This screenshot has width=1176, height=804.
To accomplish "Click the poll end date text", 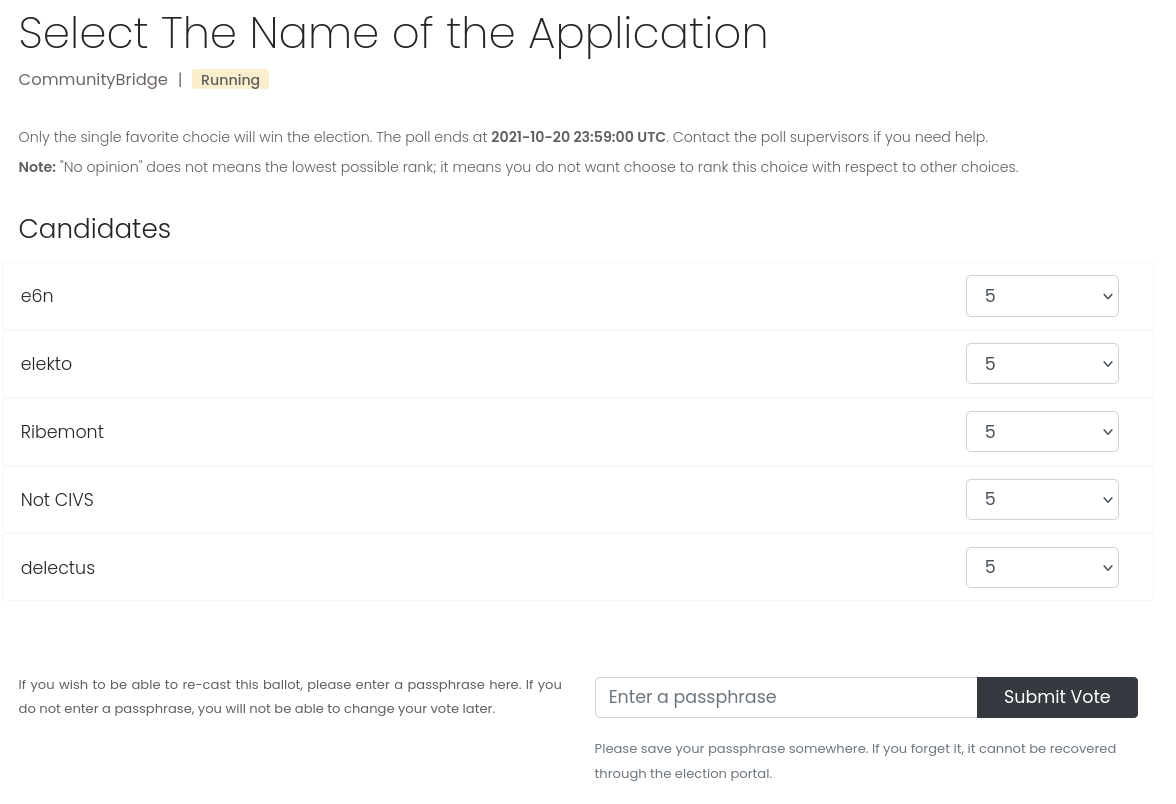I will coord(577,137).
